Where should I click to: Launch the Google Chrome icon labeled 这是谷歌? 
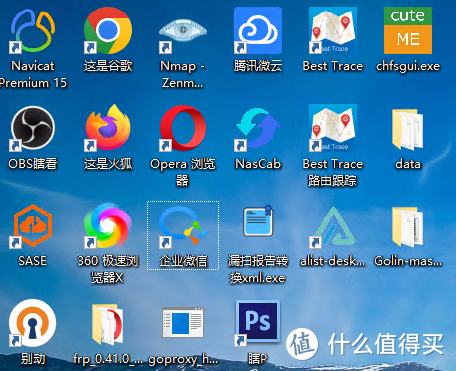point(108,31)
